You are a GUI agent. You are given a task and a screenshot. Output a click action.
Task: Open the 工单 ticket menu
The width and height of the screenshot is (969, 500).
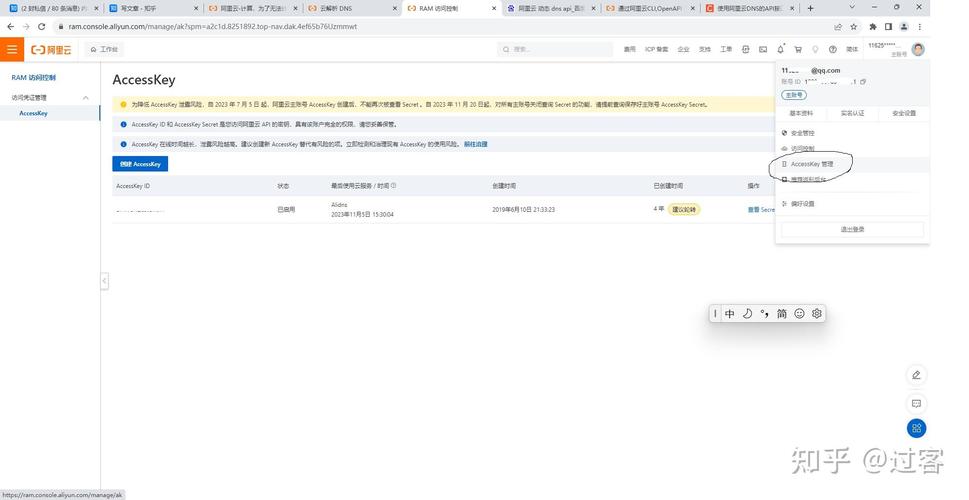click(726, 49)
